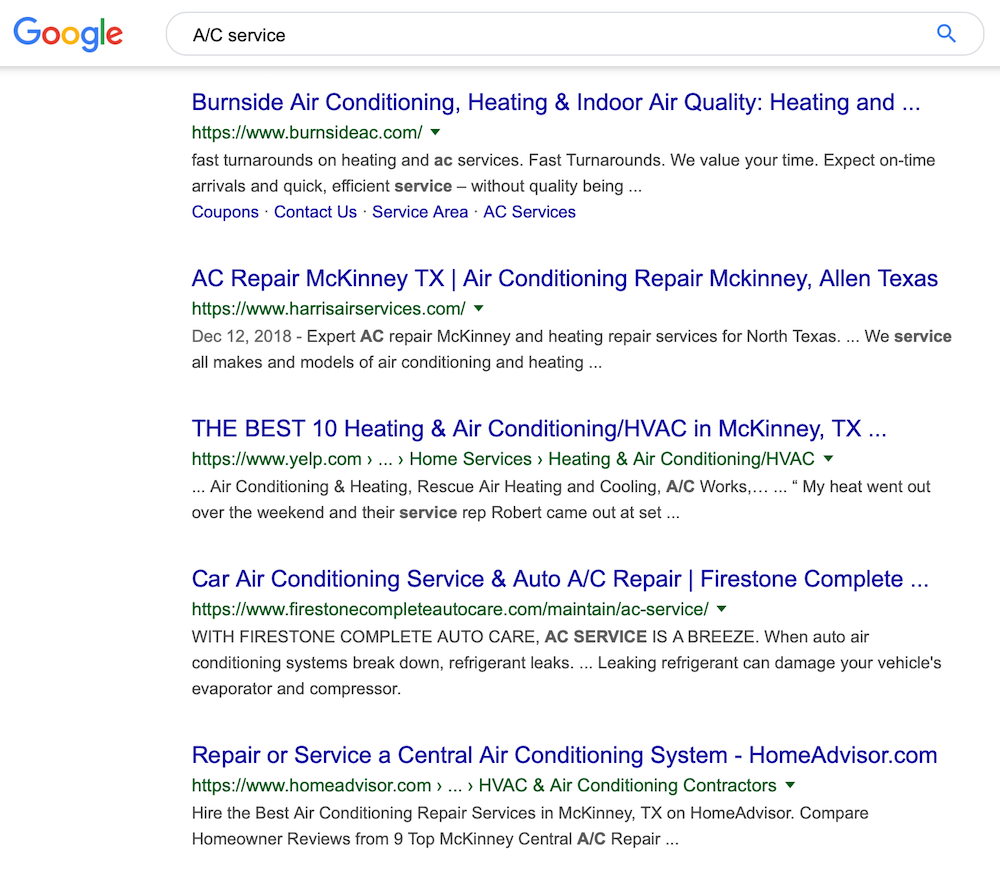Click the https://www.harrisairservices.com/ URL text

(328, 309)
